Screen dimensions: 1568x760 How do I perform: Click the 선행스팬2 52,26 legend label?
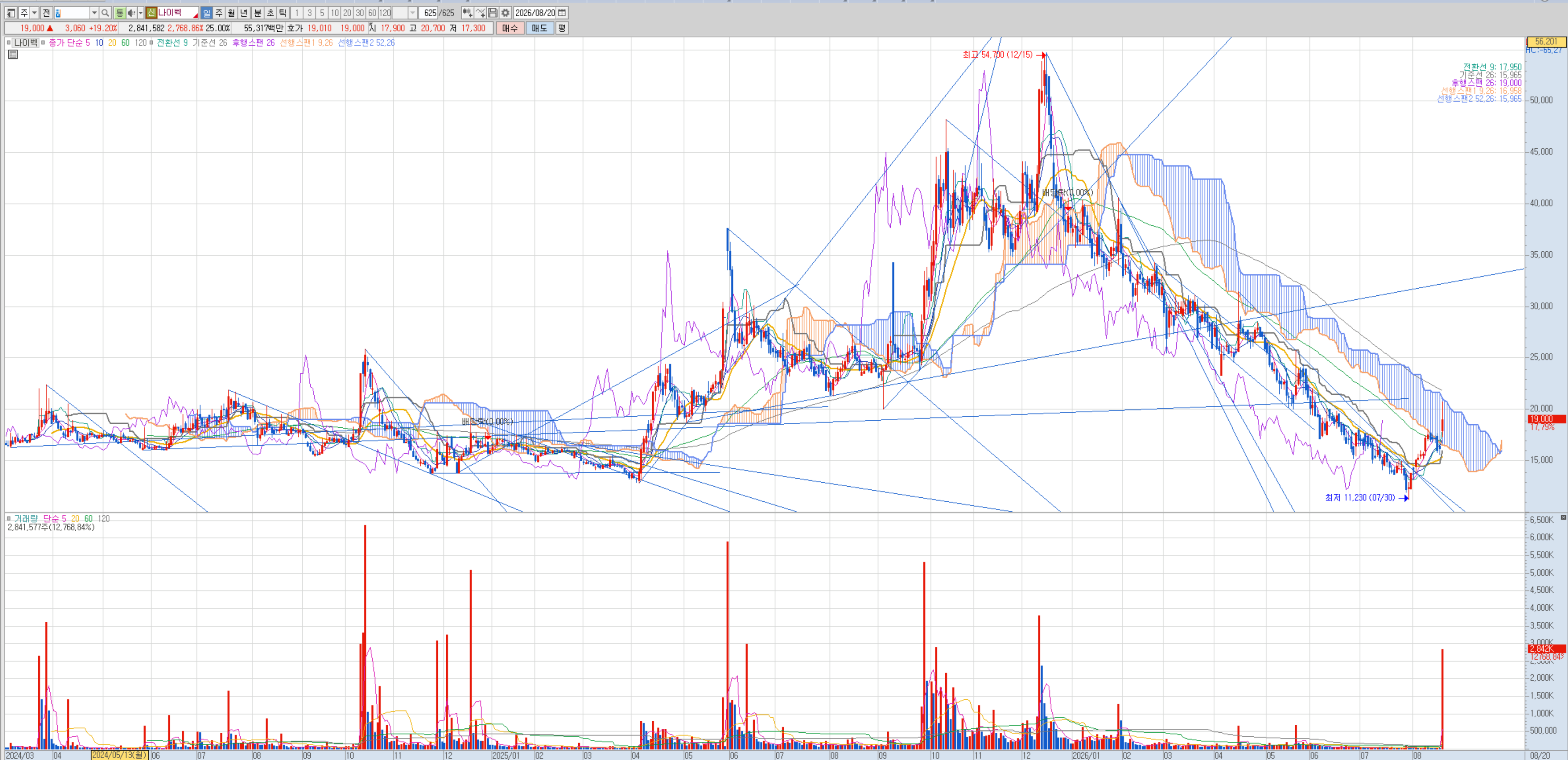pyautogui.click(x=367, y=43)
